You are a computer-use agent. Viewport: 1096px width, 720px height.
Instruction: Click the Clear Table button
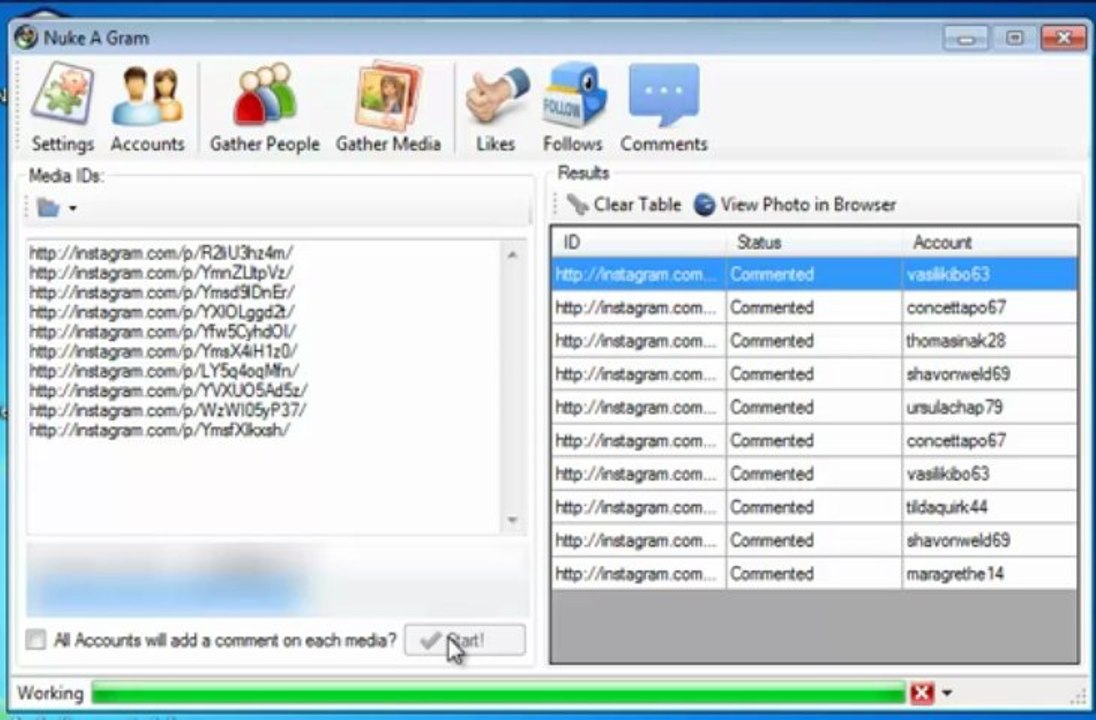click(623, 205)
